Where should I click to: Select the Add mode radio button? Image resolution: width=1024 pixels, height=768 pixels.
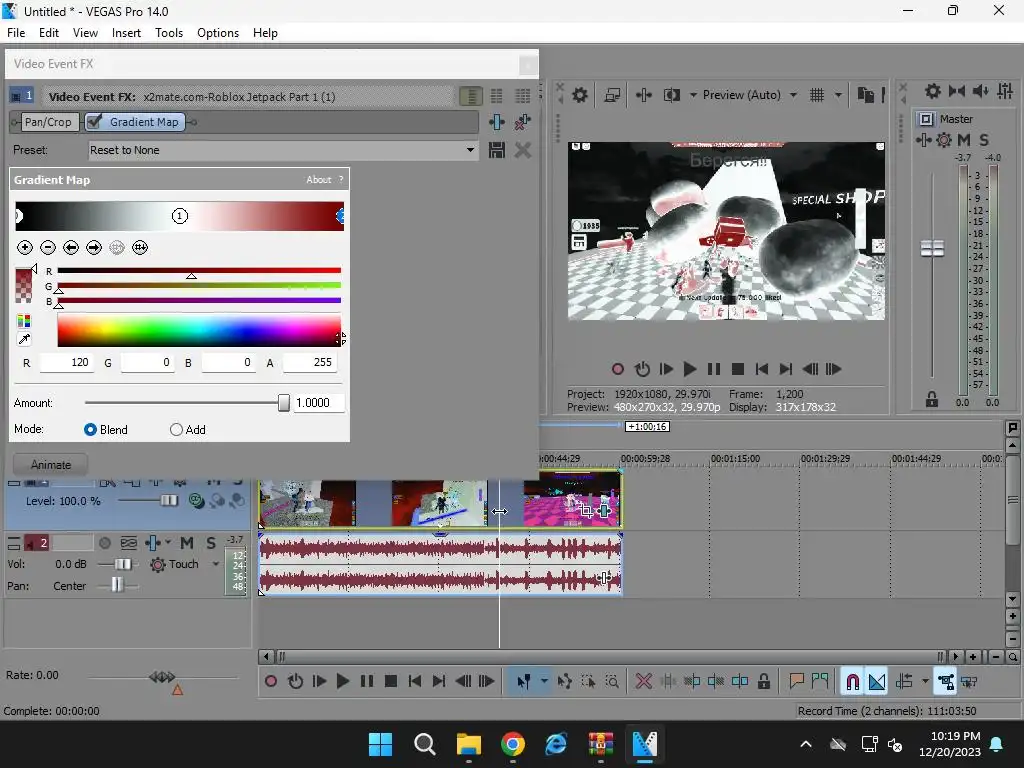tap(176, 430)
